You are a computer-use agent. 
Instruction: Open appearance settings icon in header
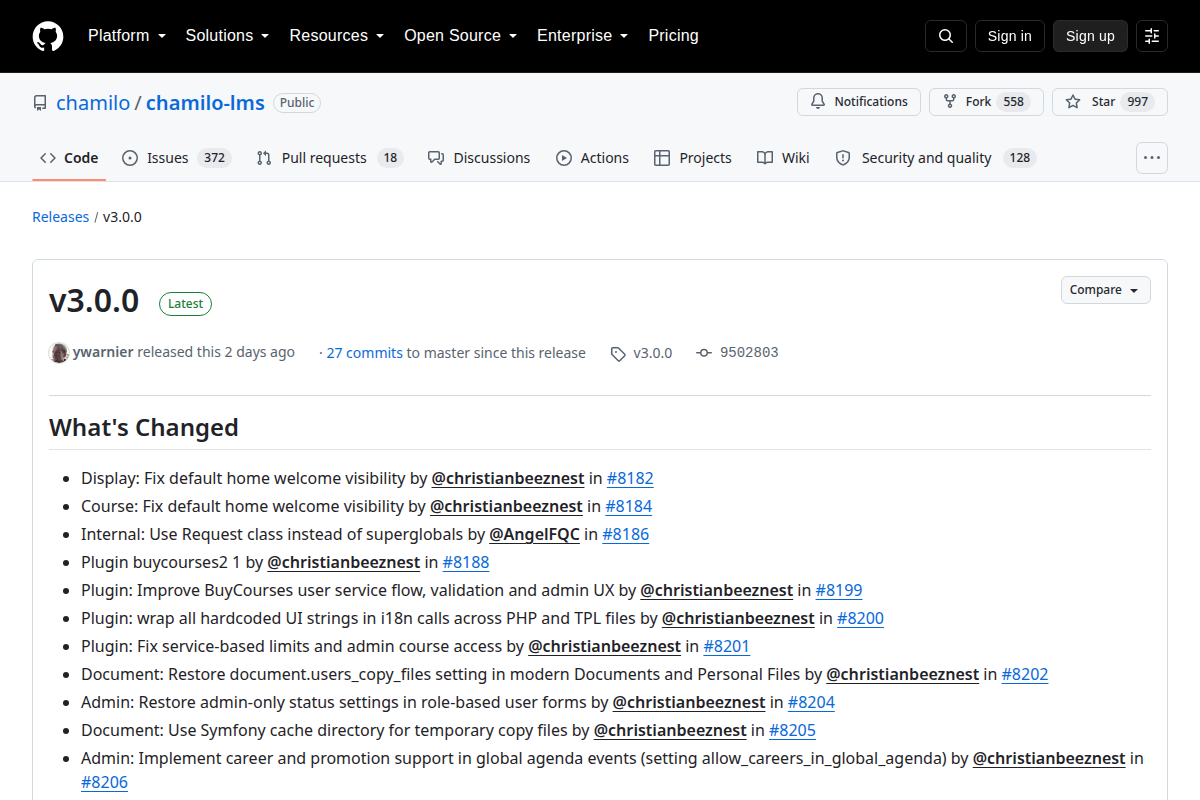pos(1152,36)
